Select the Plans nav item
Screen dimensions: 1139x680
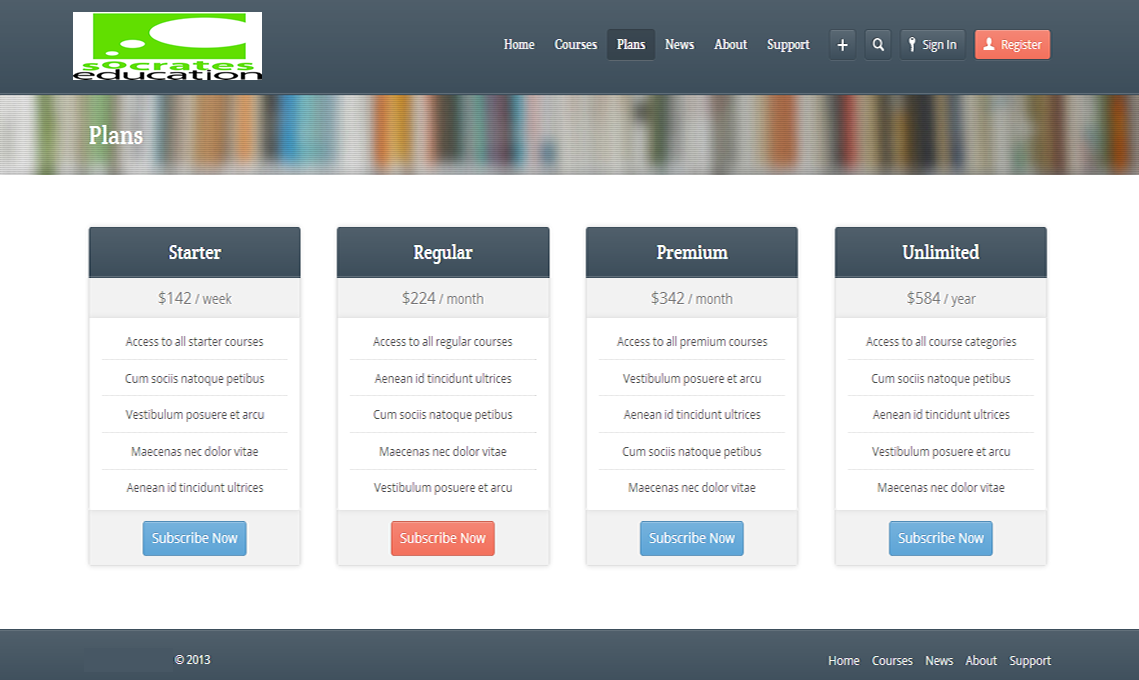pos(631,45)
